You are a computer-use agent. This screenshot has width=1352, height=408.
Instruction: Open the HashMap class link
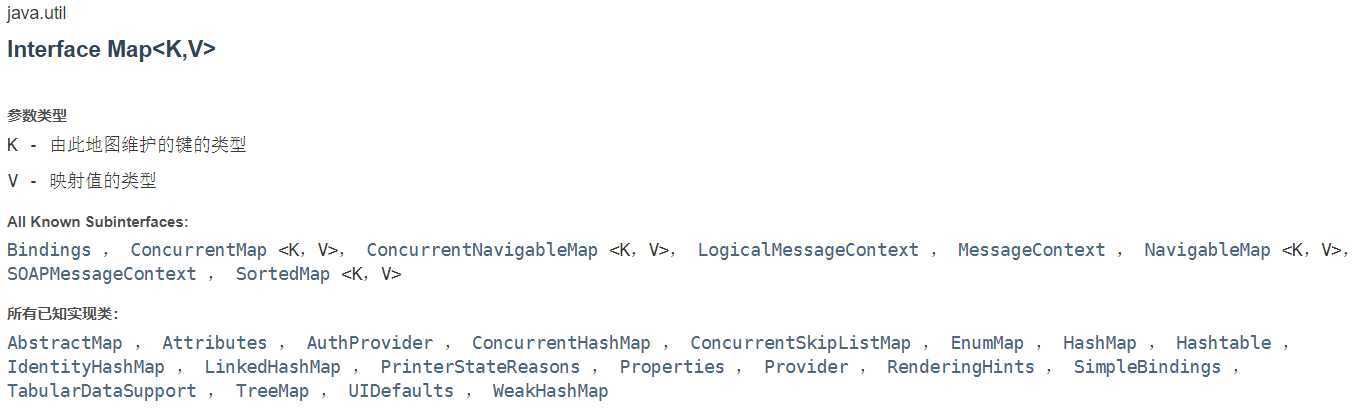tap(1099, 343)
